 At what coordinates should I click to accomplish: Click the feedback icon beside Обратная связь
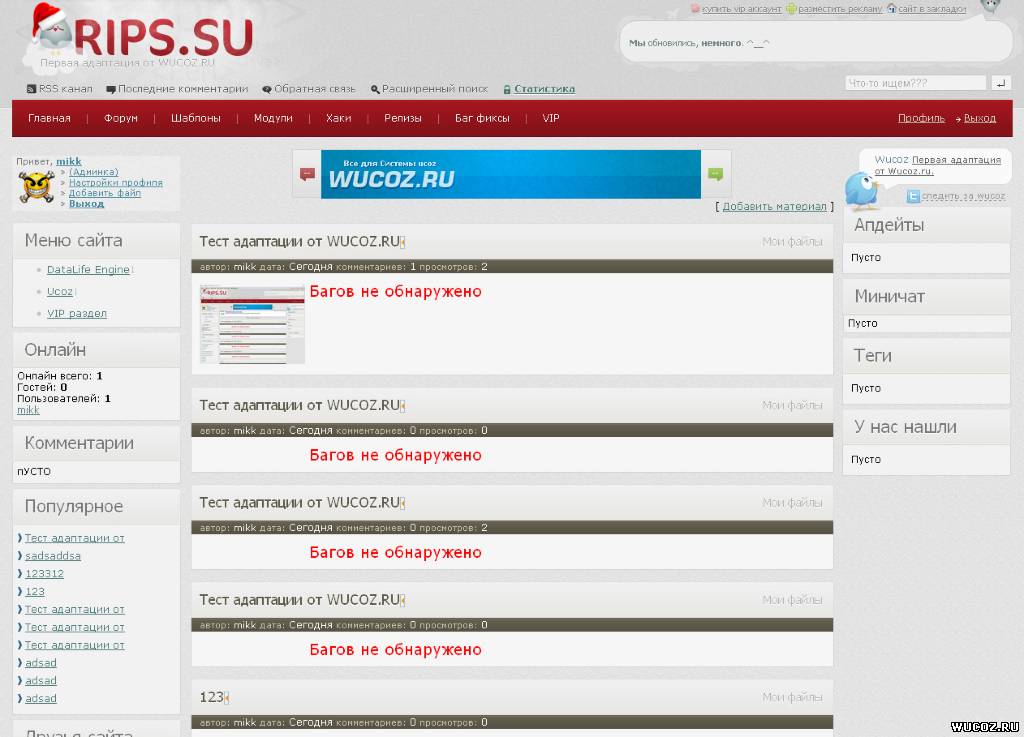[x=266, y=89]
